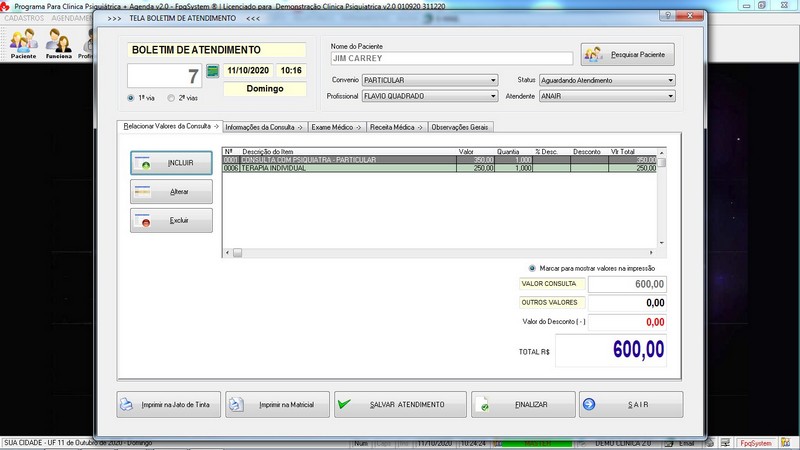
Task: Click Imprimir na Matricial button
Action: pyautogui.click(x=277, y=404)
